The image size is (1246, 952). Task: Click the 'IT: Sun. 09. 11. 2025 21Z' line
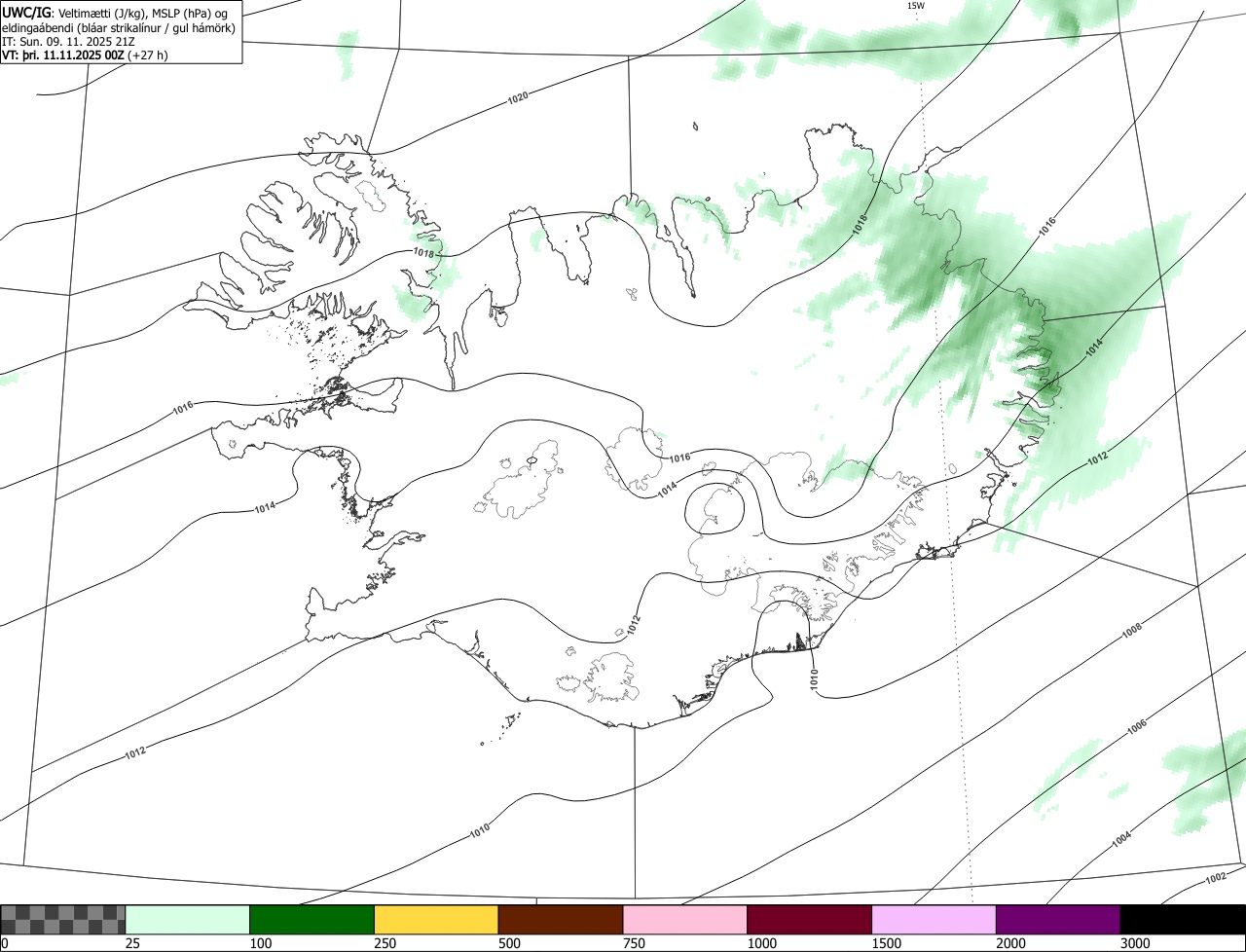click(68, 42)
